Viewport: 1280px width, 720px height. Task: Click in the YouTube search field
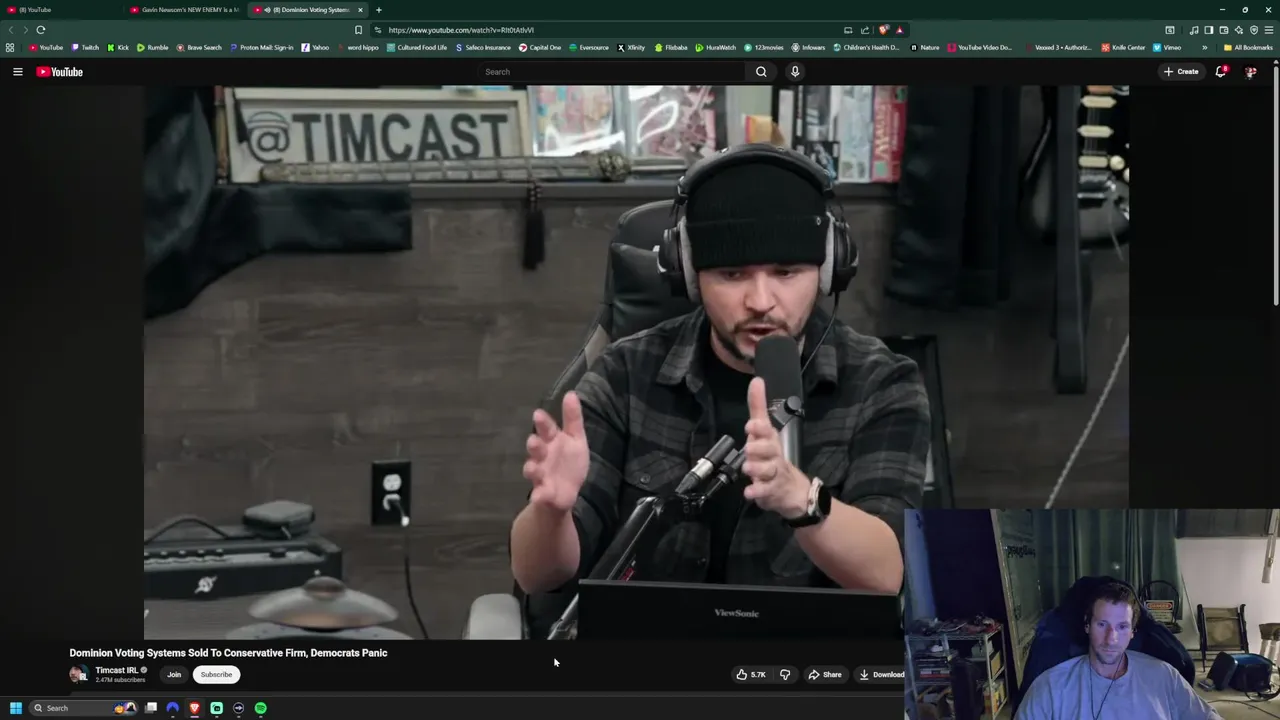pos(612,71)
